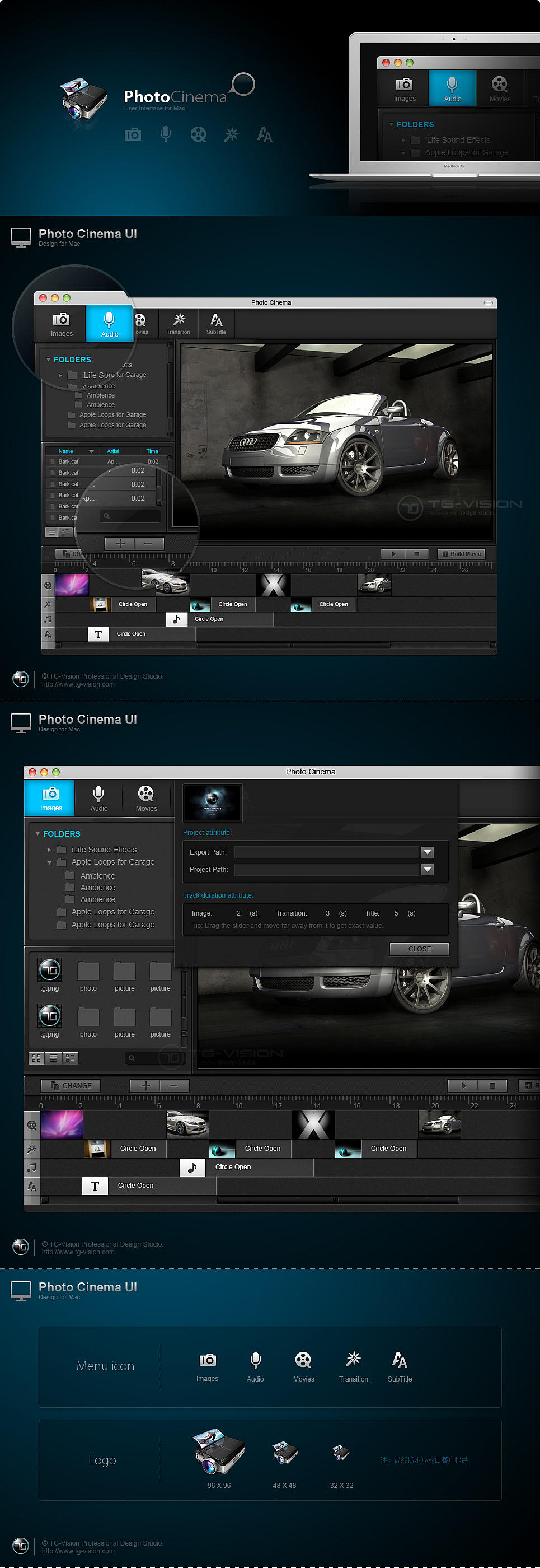540x1568 pixels.
Task: Toggle grid view icon in Images-active window
Action: pyautogui.click(x=36, y=1058)
